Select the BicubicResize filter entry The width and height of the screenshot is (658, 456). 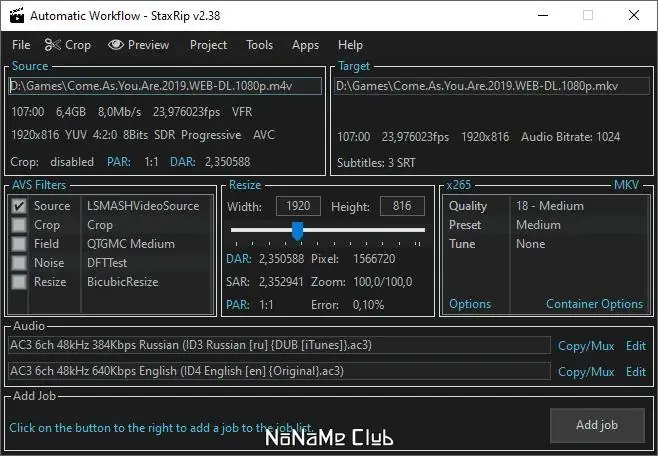click(123, 281)
